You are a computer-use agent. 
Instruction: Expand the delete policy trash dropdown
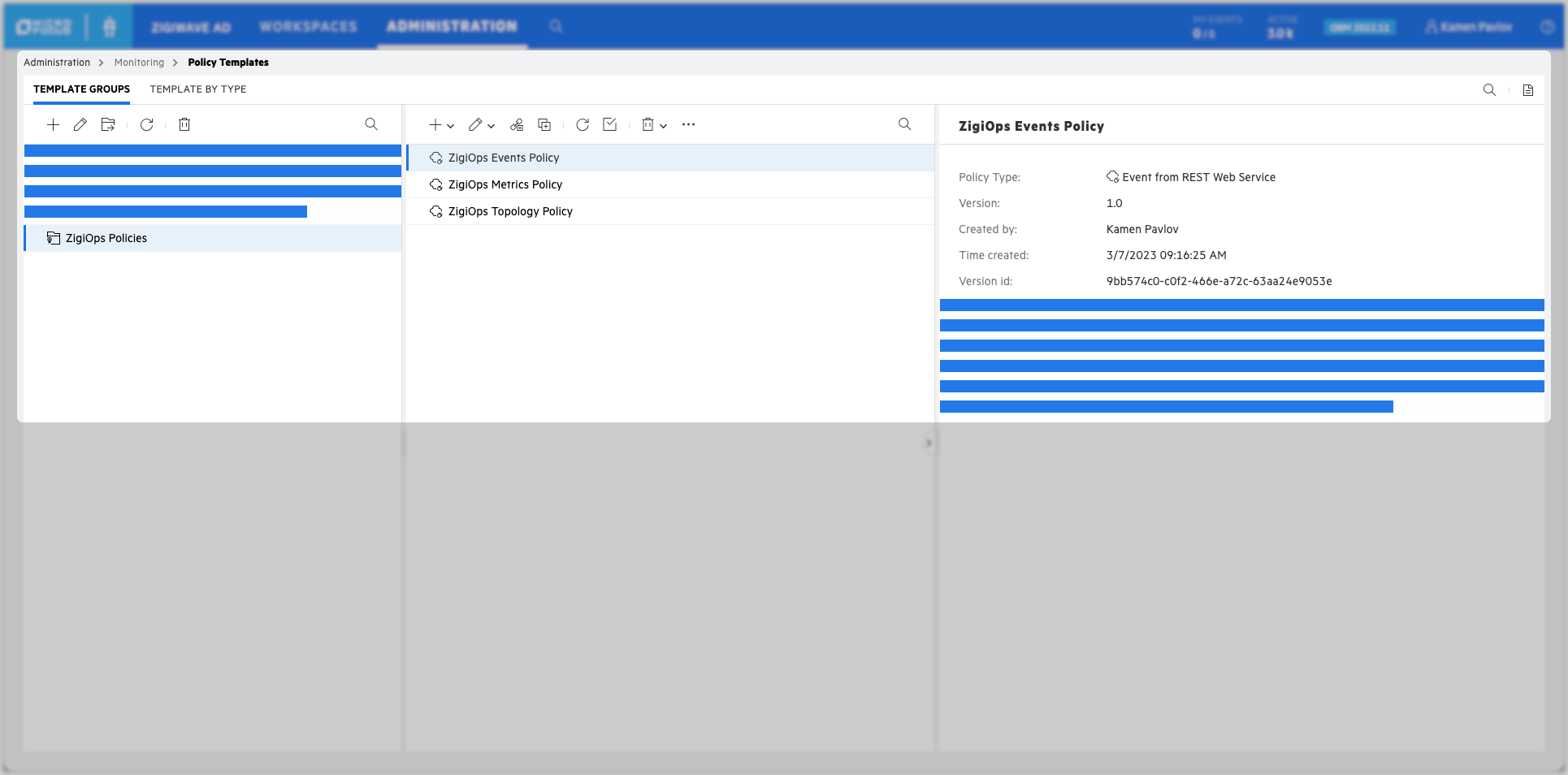tap(654, 124)
